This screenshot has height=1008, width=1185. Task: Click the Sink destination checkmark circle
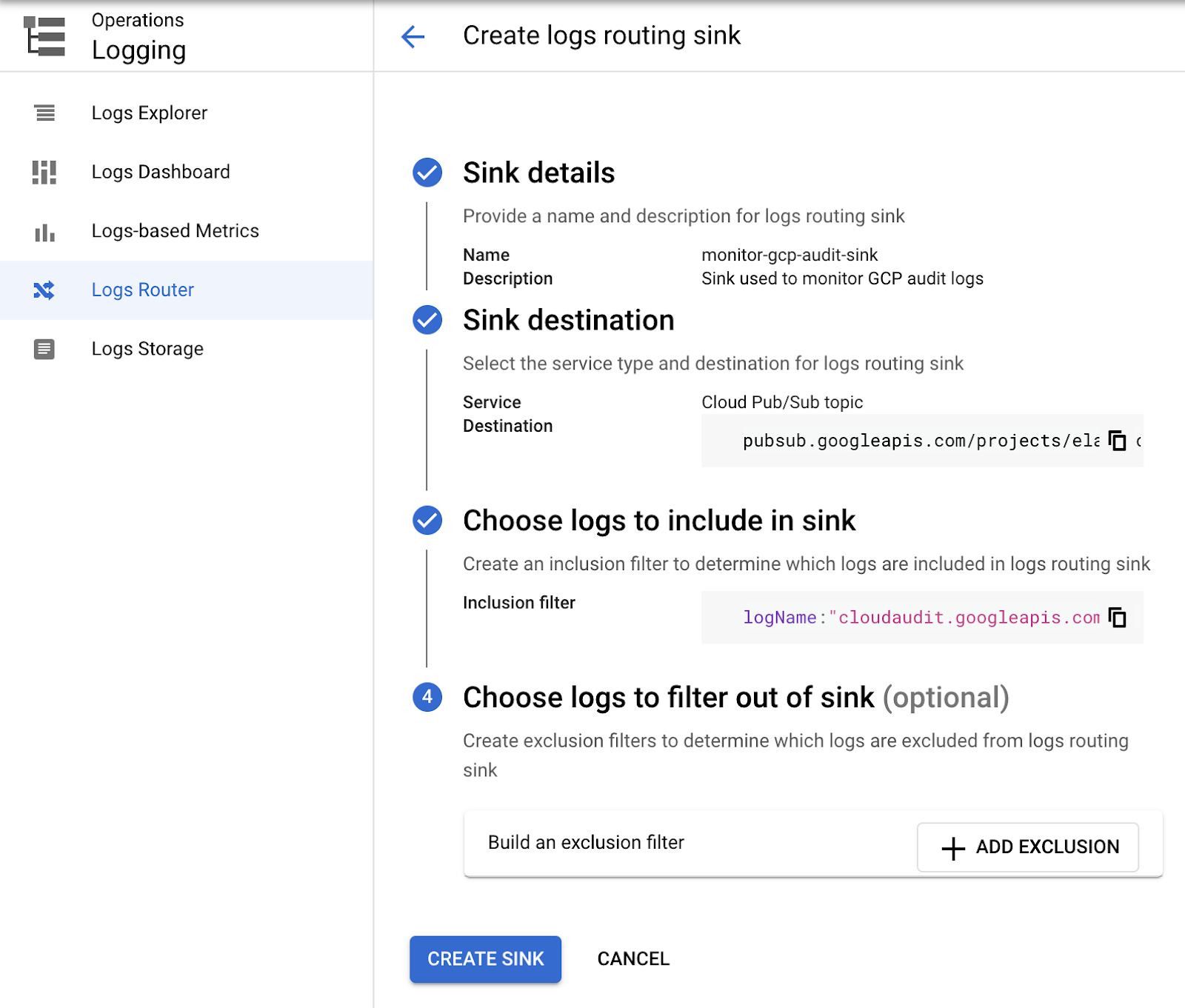[427, 320]
